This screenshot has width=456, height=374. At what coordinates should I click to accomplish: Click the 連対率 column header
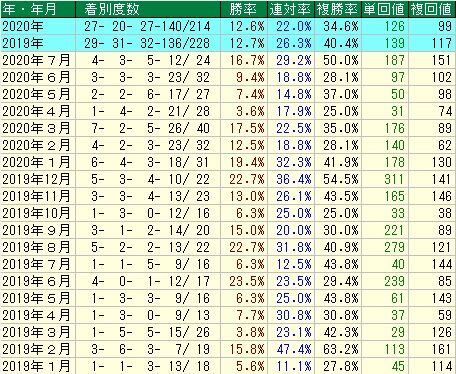coord(291,9)
